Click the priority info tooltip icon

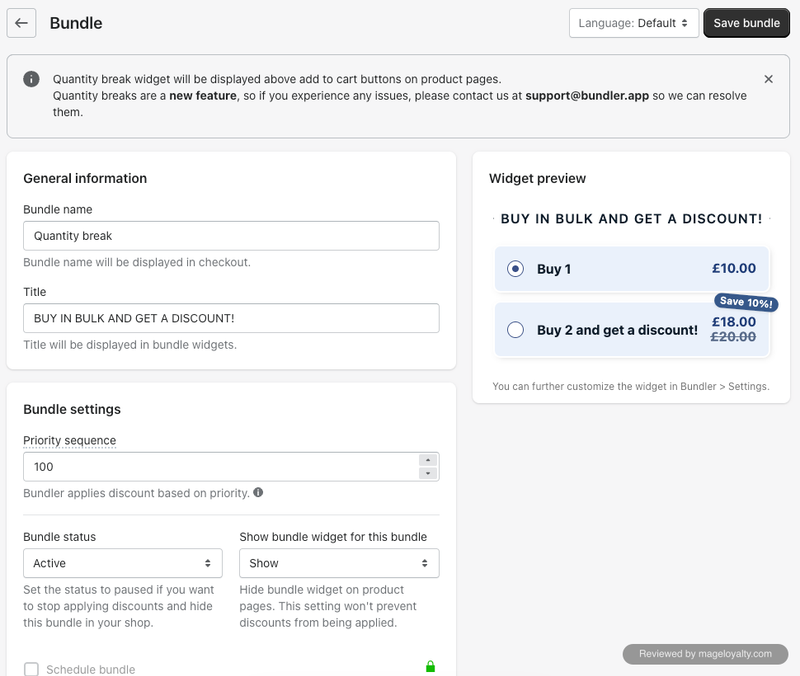[258, 492]
